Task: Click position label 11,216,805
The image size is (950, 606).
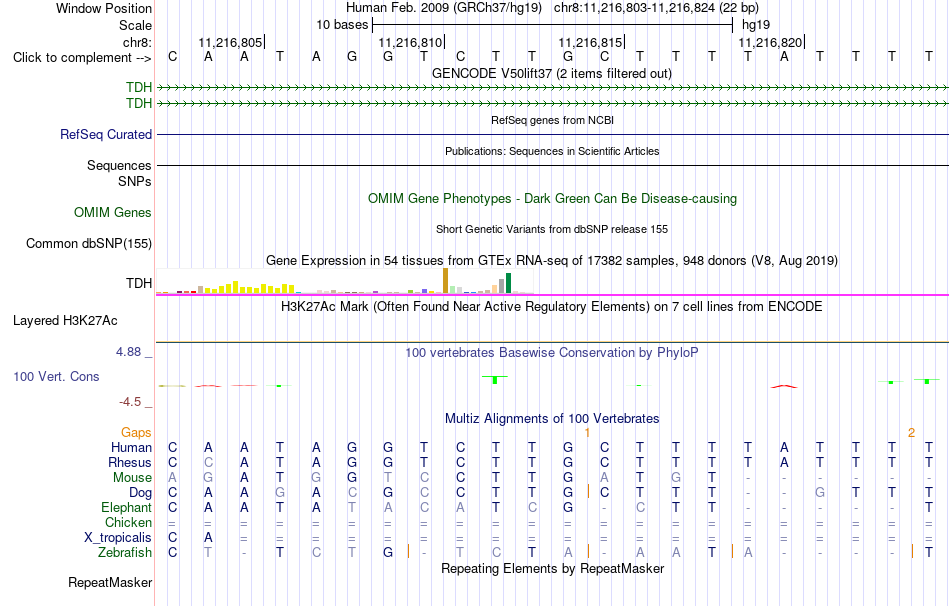Action: [230, 43]
